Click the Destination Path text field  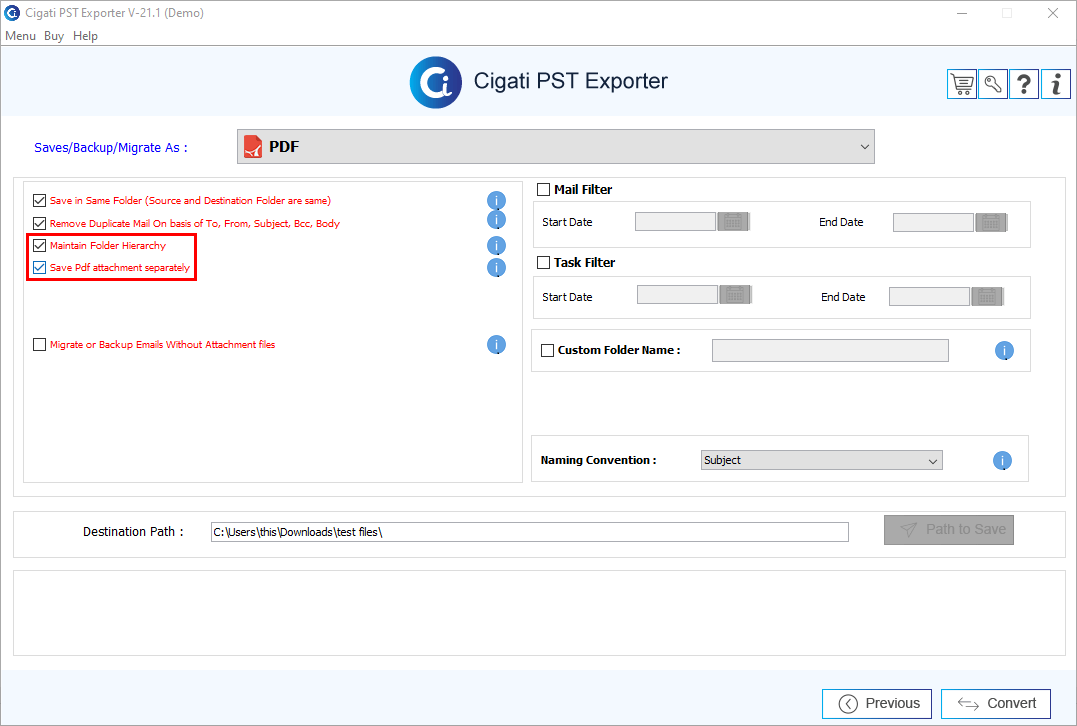point(530,532)
